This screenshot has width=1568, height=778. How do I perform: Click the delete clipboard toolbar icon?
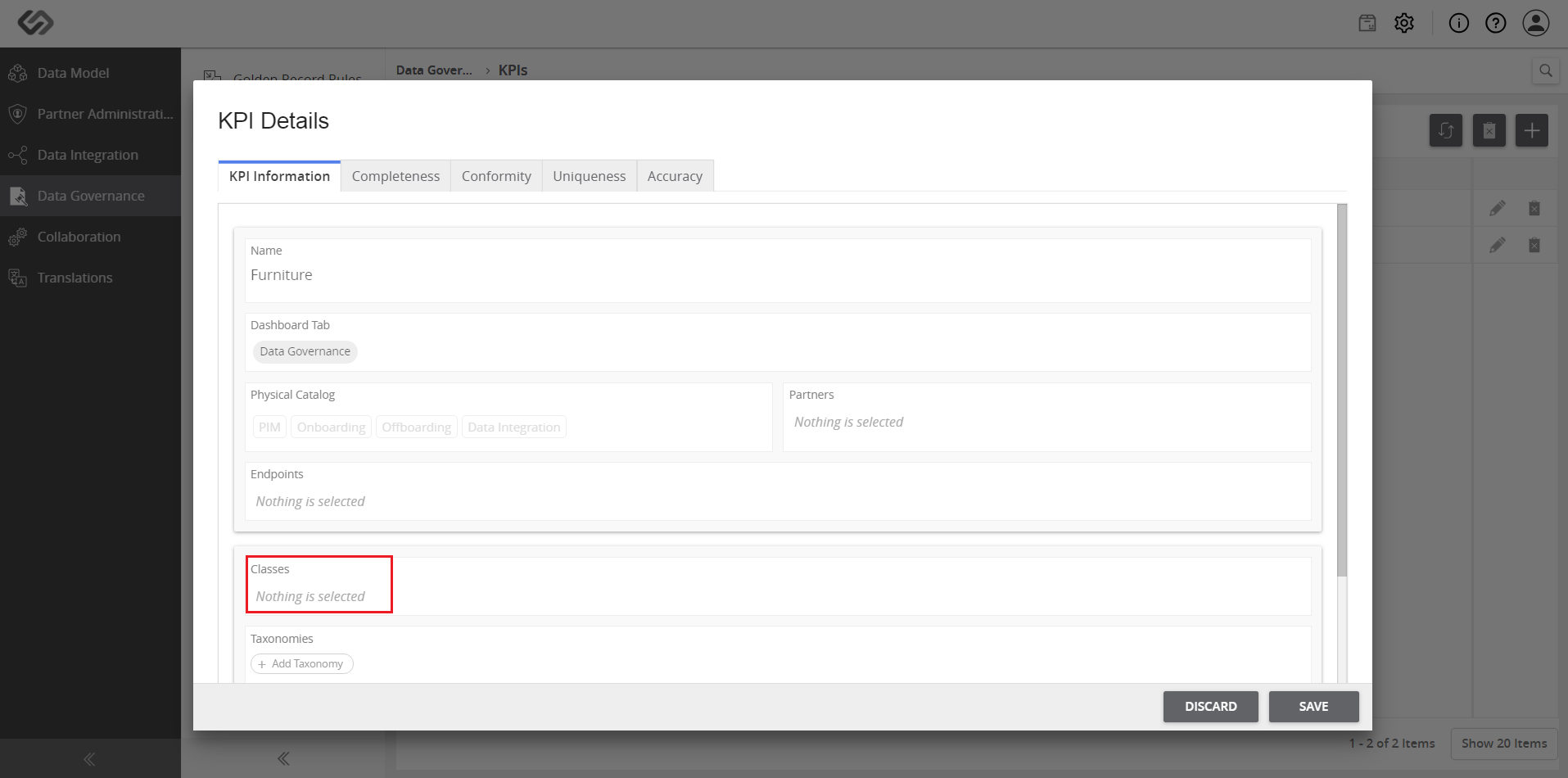(1489, 130)
